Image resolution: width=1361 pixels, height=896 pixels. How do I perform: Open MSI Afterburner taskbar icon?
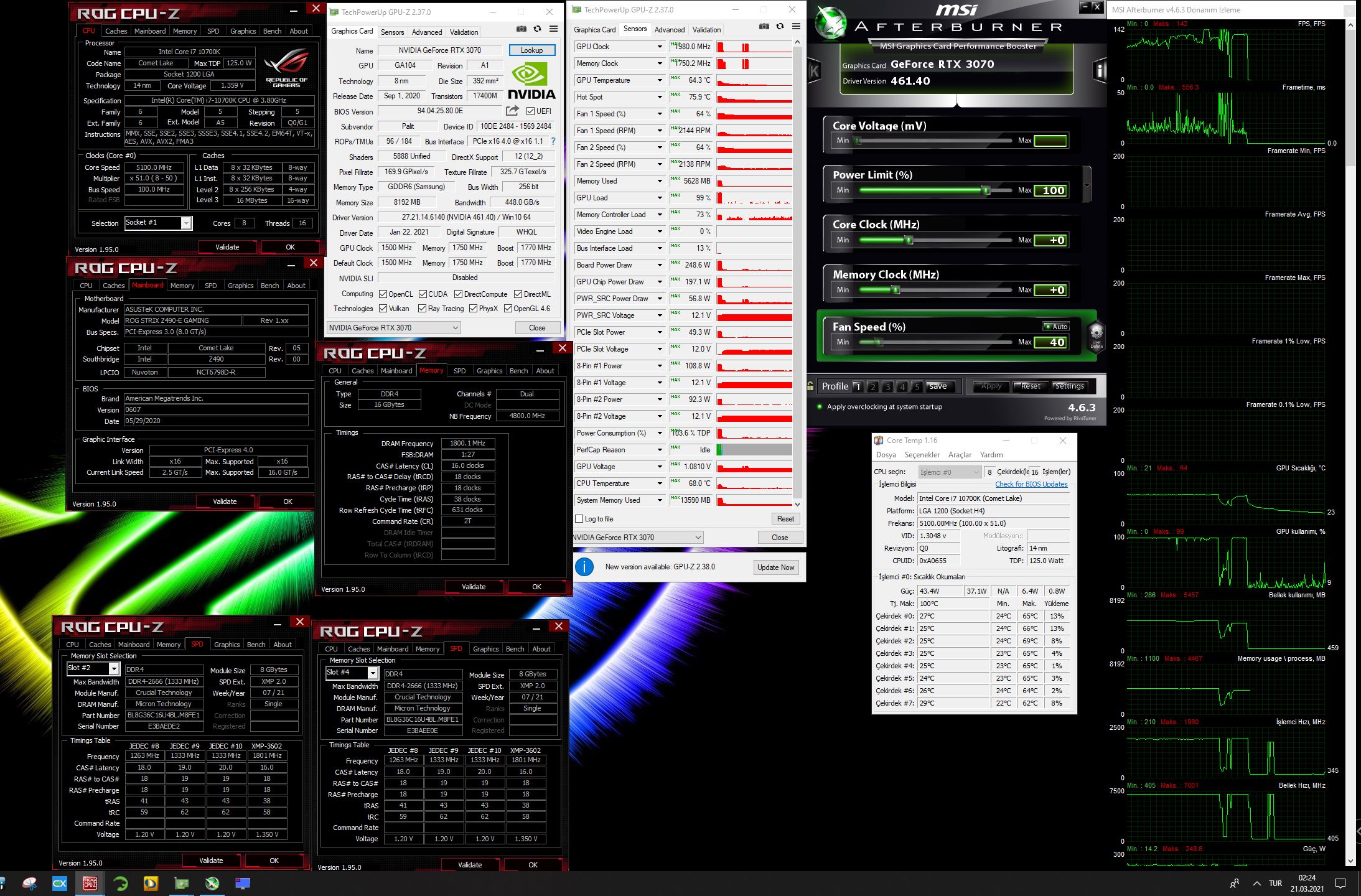pos(212,884)
